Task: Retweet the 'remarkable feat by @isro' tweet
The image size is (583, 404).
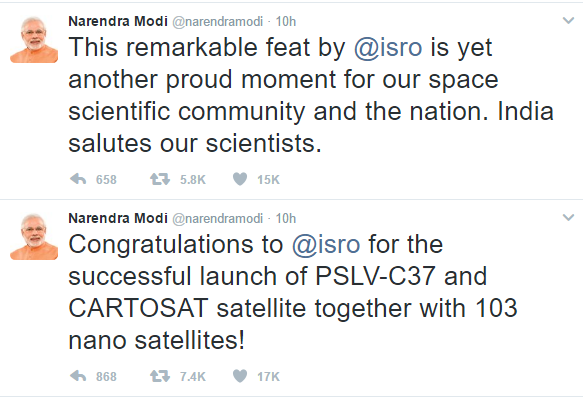Action: click(x=160, y=180)
